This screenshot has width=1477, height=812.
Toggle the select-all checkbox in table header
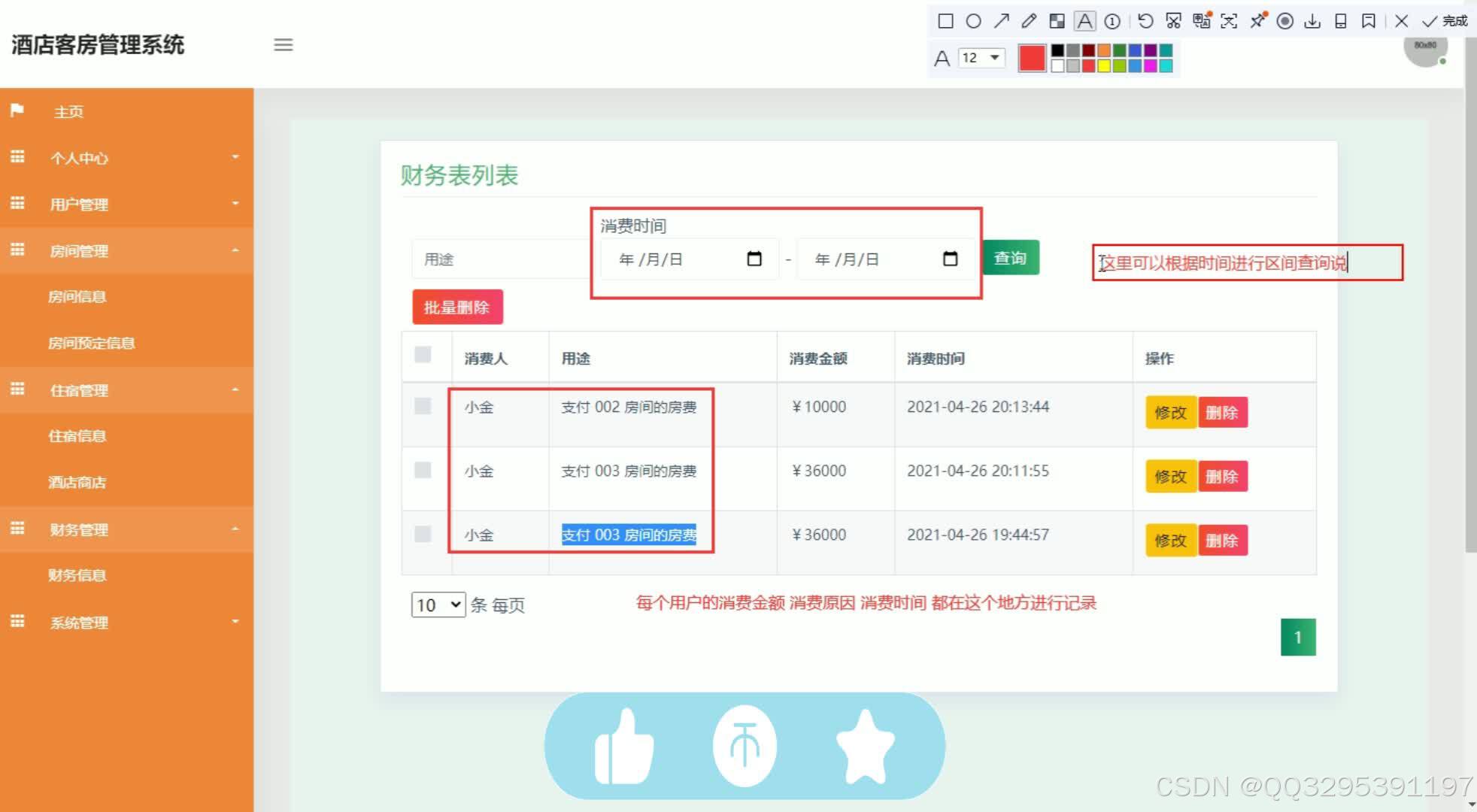click(423, 355)
